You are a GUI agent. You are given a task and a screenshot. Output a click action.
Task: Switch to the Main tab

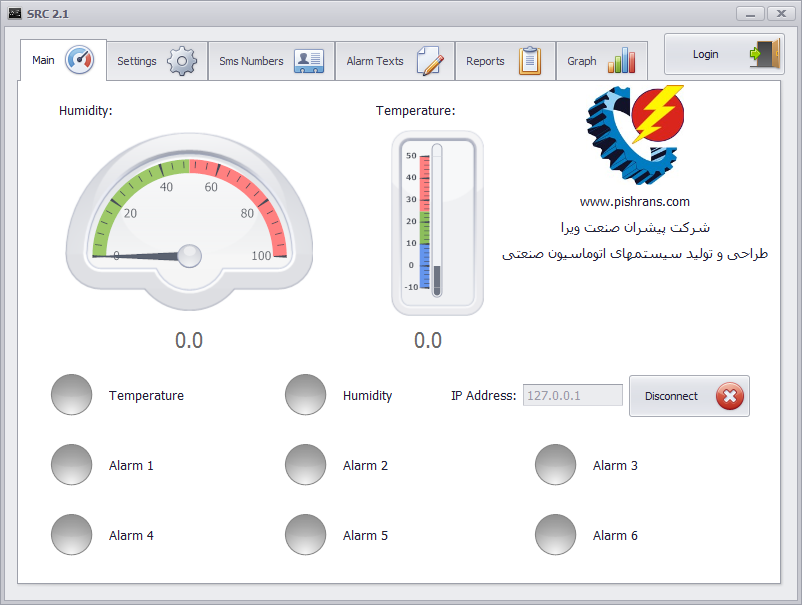[x=63, y=60]
